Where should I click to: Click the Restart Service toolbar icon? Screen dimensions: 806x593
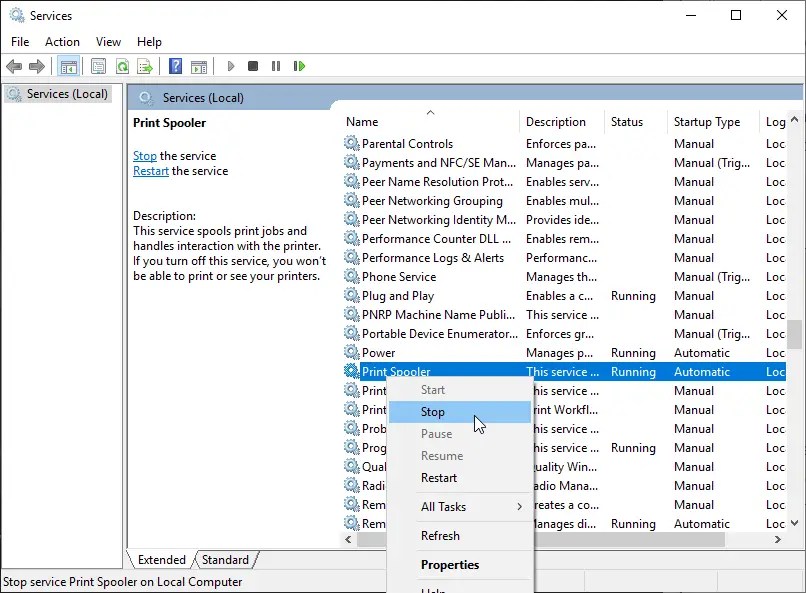coord(299,66)
